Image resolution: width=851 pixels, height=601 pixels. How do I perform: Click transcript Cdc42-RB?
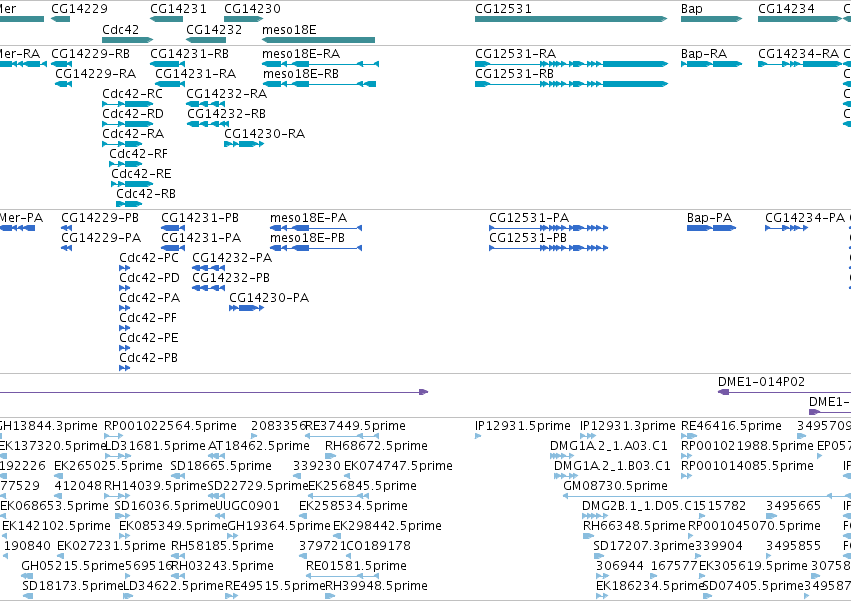145,194
